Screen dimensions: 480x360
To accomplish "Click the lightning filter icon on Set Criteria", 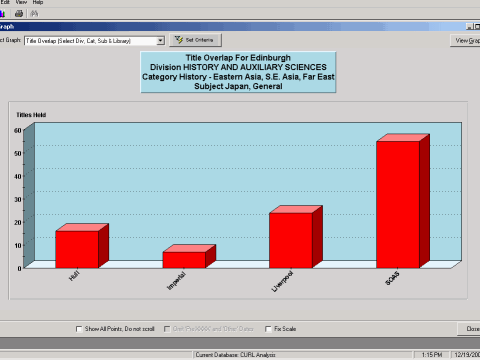I will click(x=179, y=40).
